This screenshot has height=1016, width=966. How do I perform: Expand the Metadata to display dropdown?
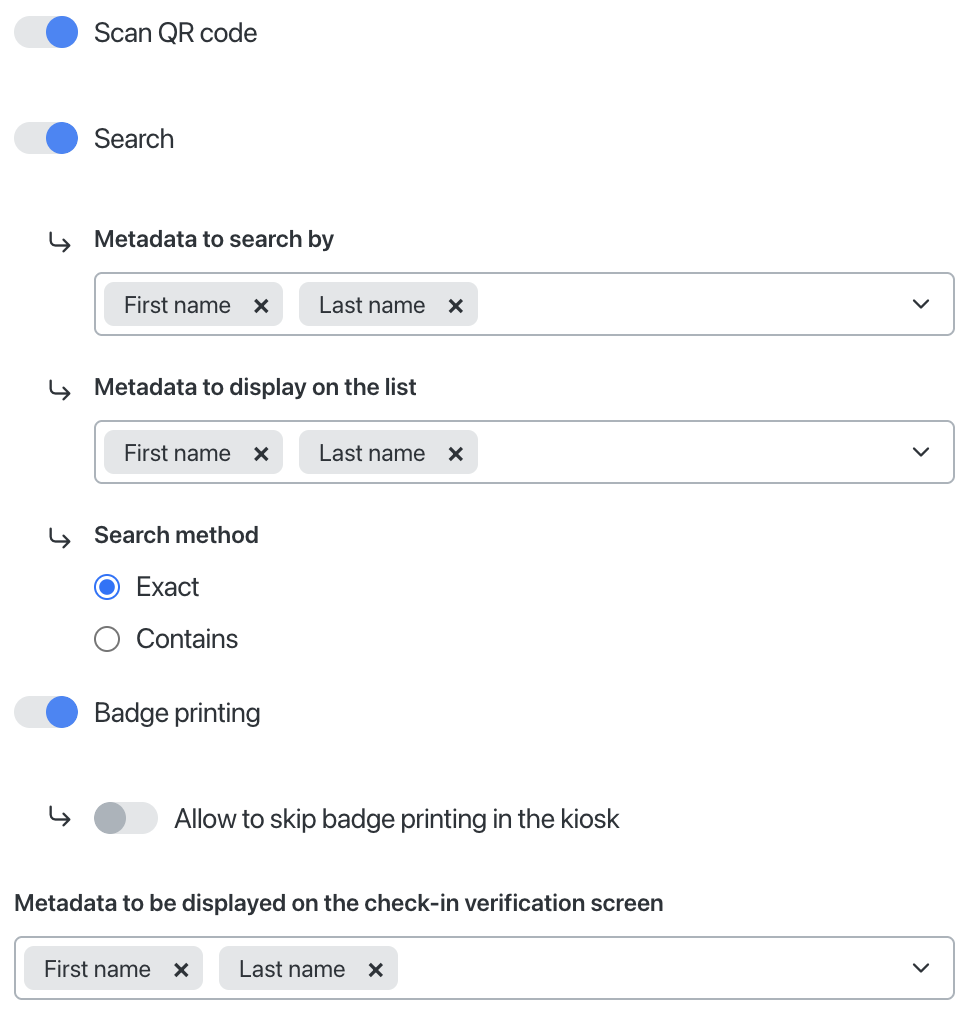pos(920,452)
